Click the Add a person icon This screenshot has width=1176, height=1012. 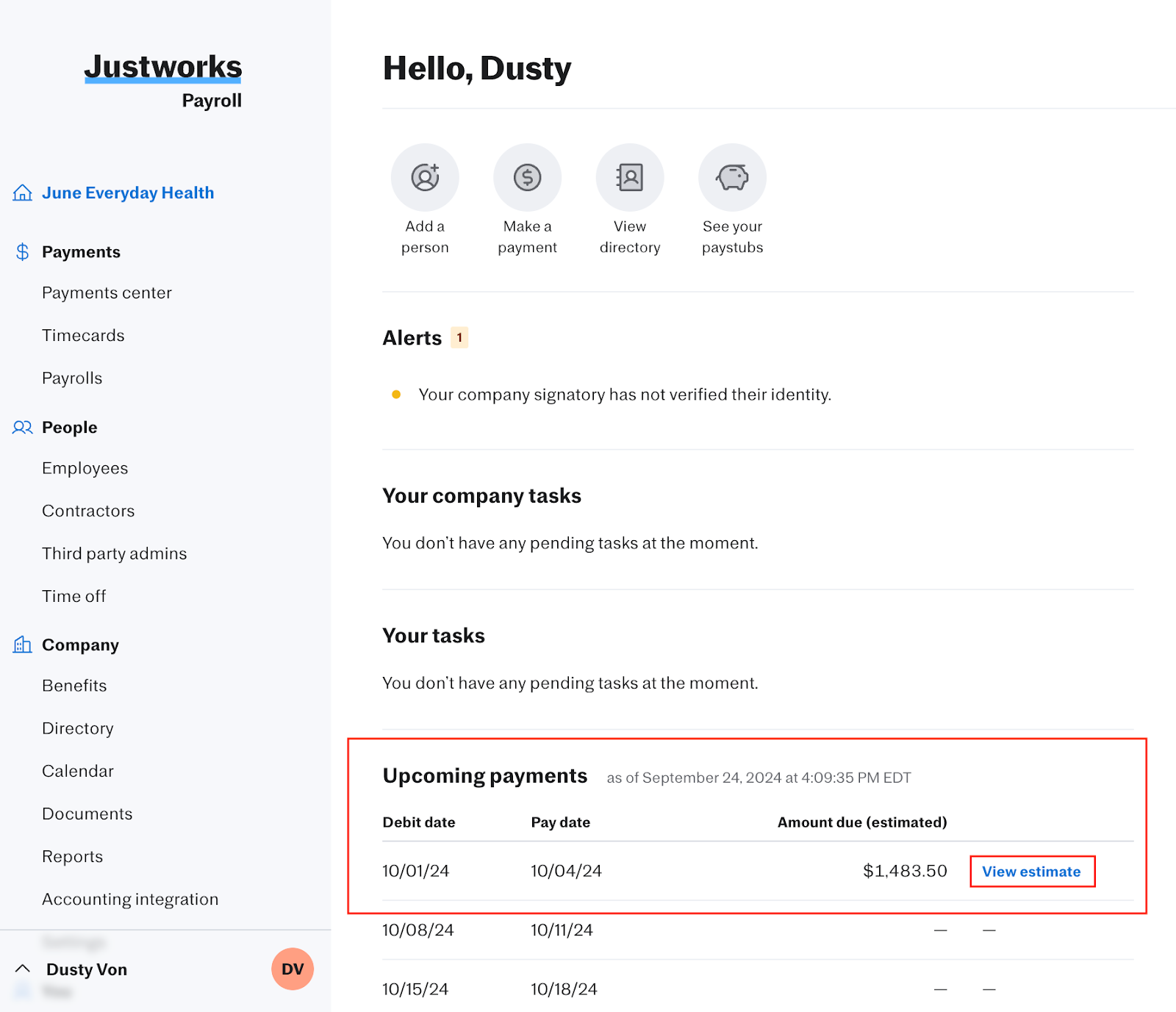tap(425, 178)
